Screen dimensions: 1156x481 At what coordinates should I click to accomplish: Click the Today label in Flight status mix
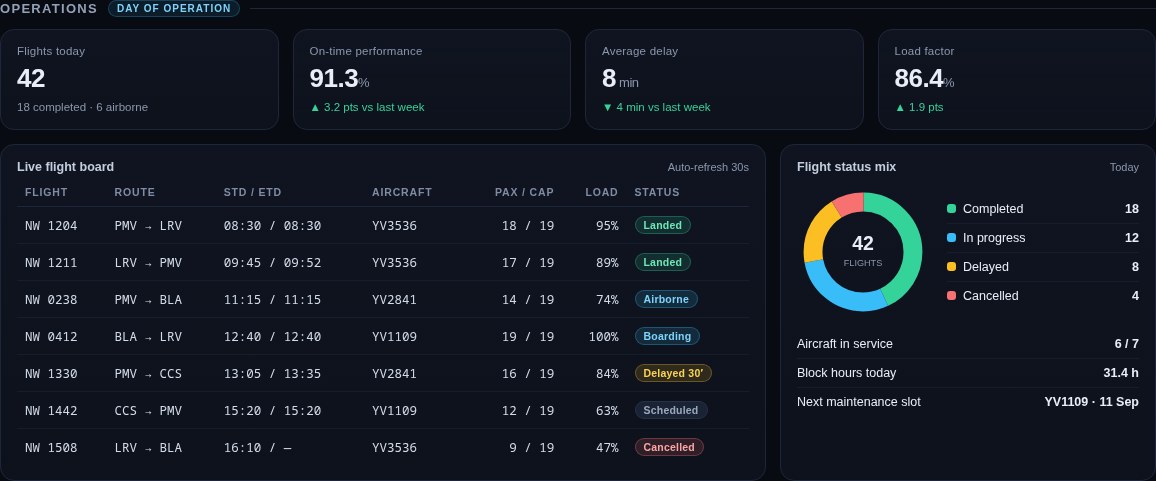(1124, 167)
